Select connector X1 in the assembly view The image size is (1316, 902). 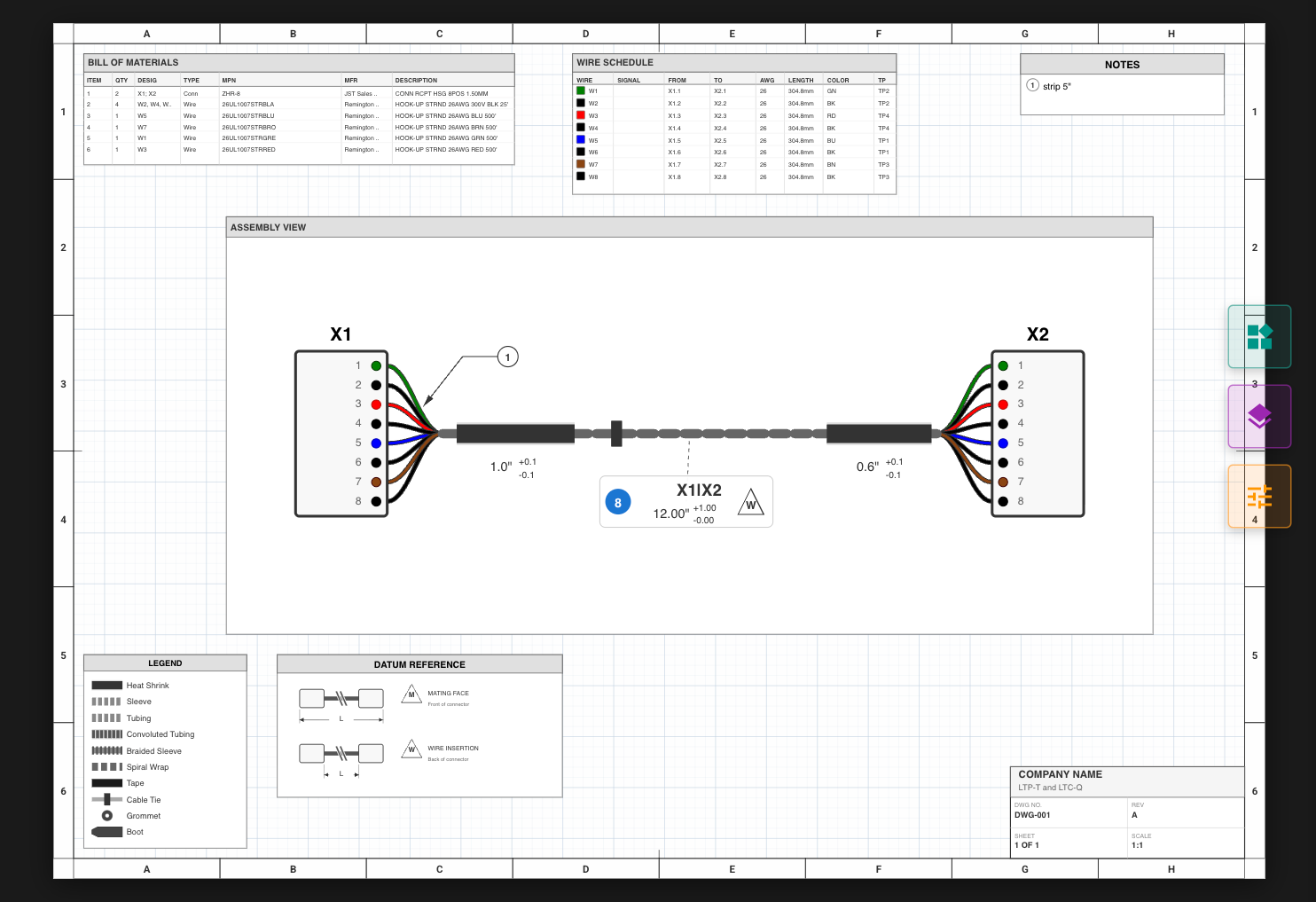point(341,434)
